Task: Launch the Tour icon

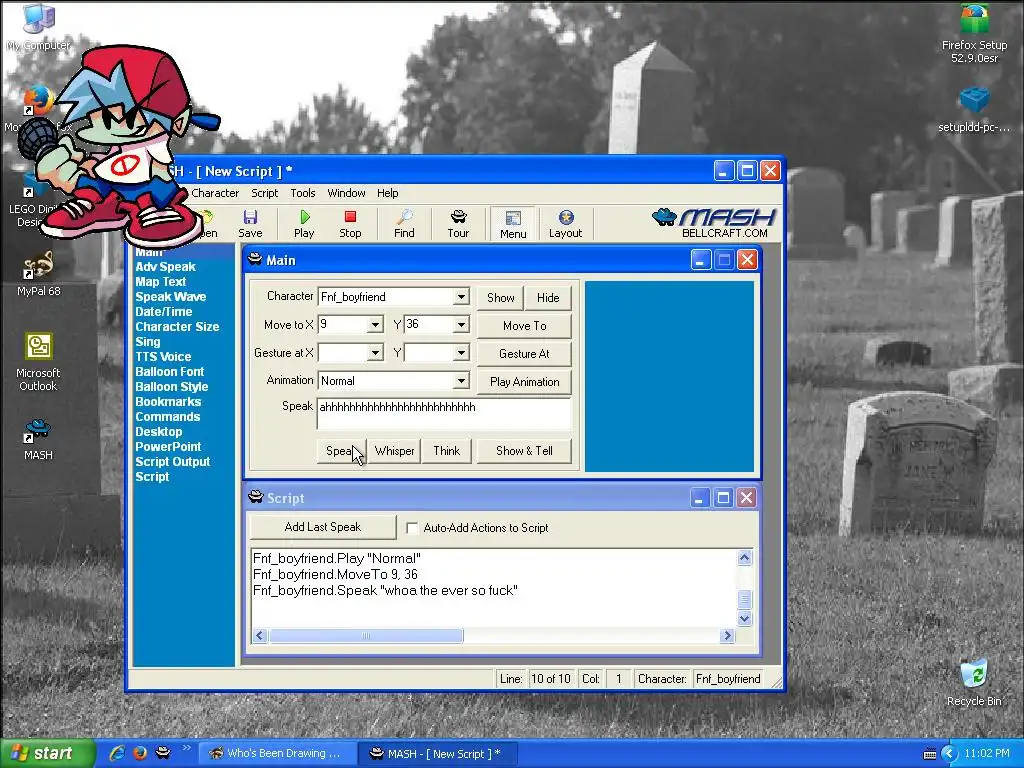Action: pyautogui.click(x=458, y=223)
